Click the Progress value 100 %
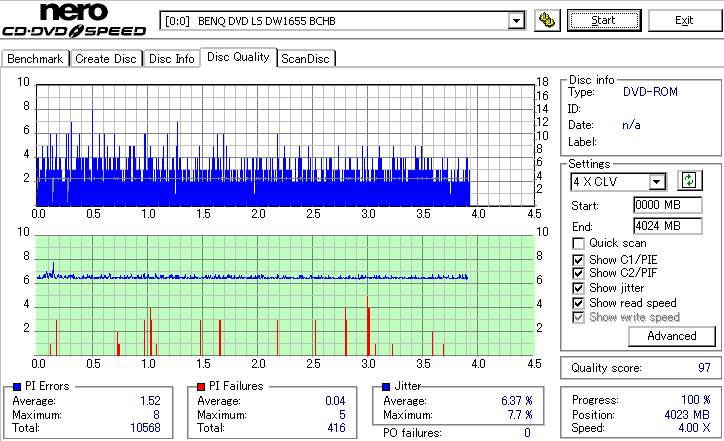724x441 pixels. tap(696, 400)
